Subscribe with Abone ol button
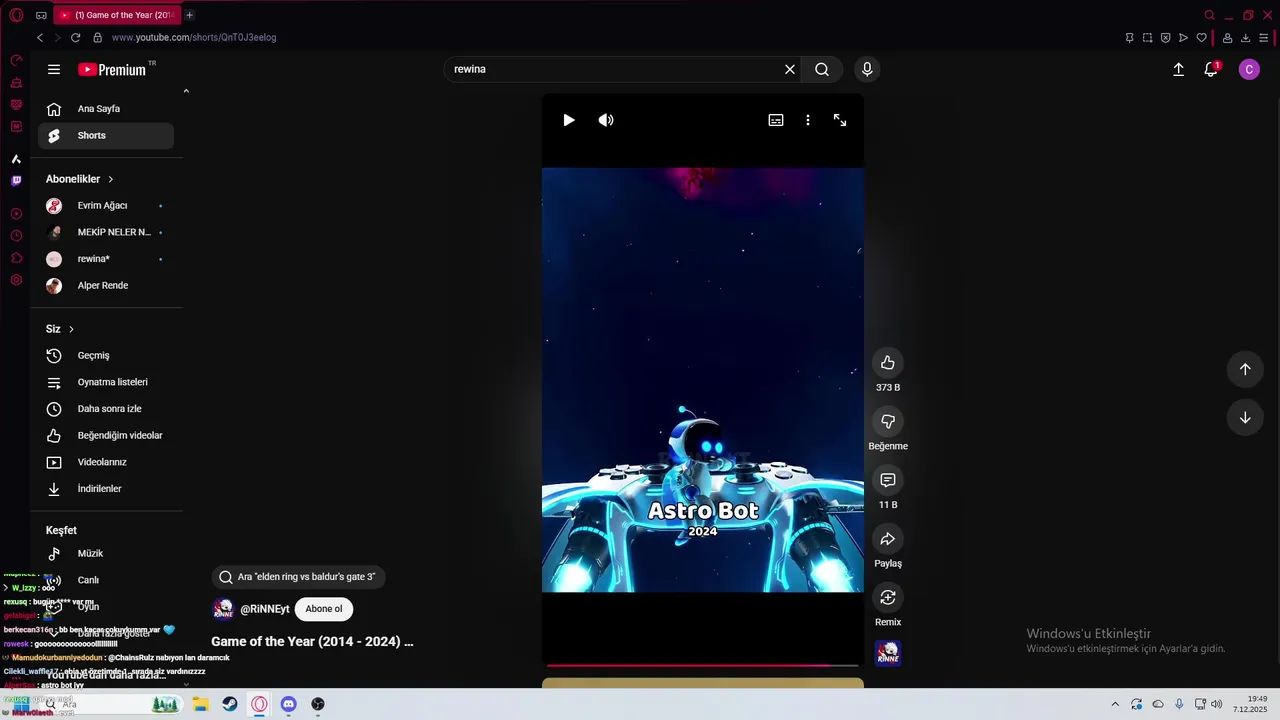 pyautogui.click(x=324, y=609)
